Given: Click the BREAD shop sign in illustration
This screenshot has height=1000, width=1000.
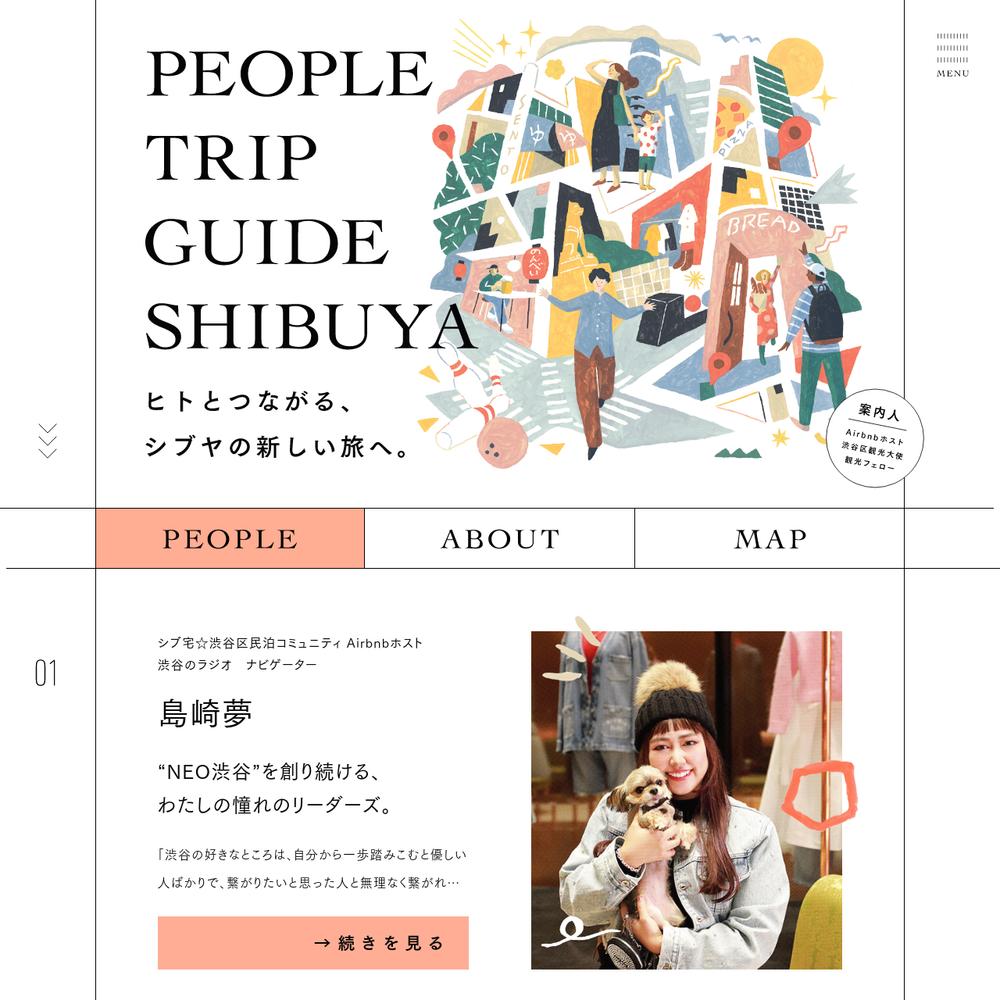Looking at the screenshot, I should click(763, 224).
